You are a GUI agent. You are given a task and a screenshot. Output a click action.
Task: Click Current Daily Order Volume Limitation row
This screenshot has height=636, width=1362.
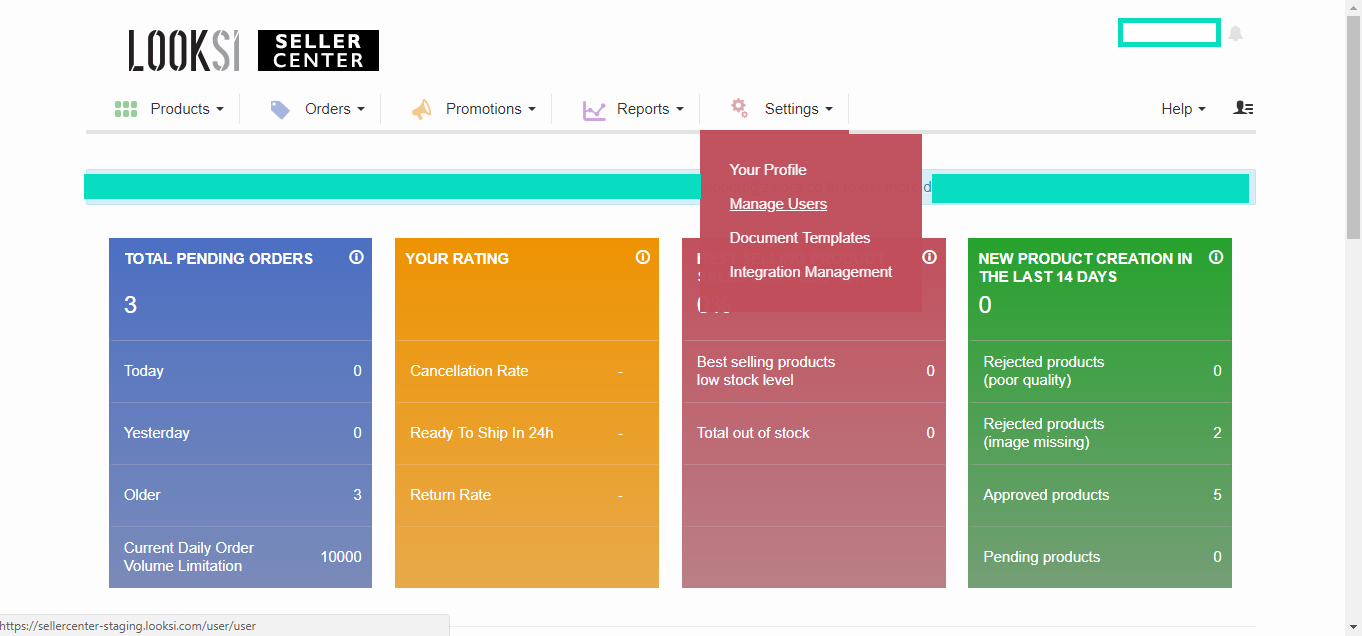coord(240,557)
